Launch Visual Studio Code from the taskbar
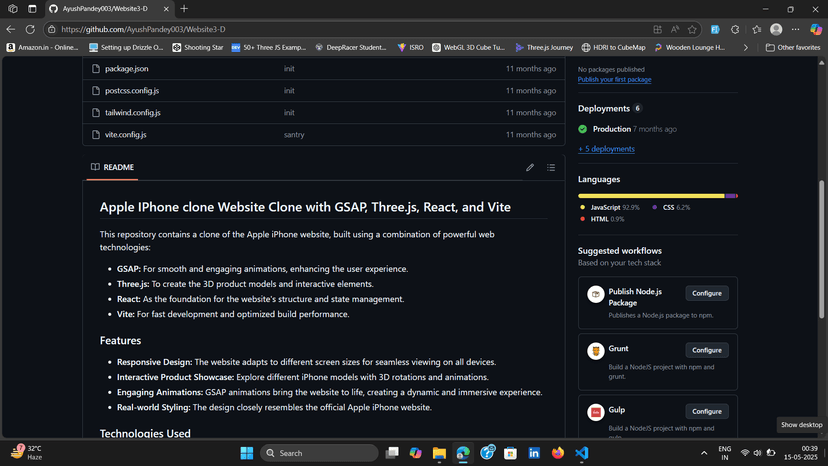The height and width of the screenshot is (466, 828). (x=581, y=453)
